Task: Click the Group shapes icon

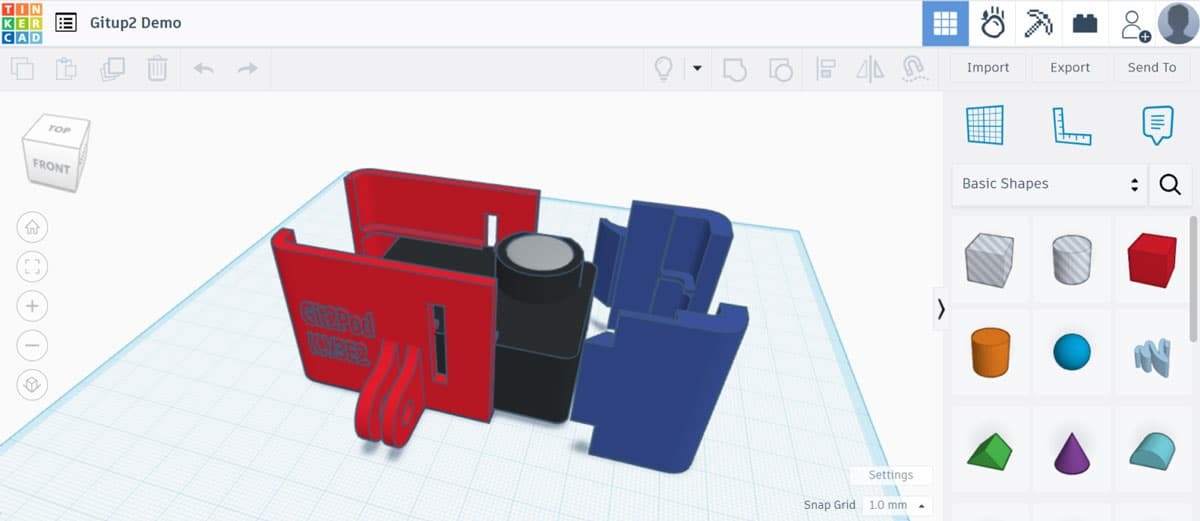Action: click(734, 69)
